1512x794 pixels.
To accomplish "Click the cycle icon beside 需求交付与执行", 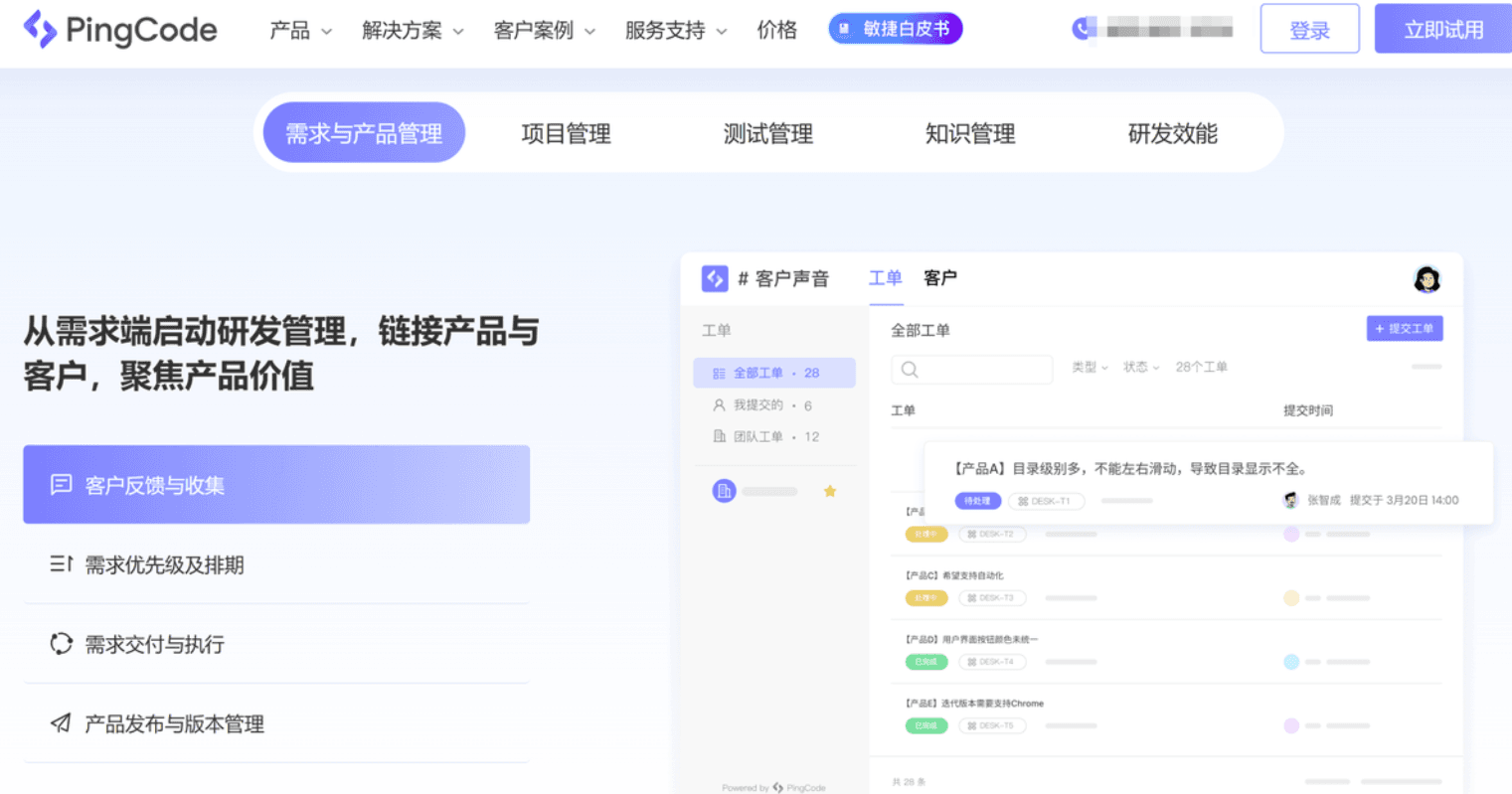I will click(x=62, y=644).
